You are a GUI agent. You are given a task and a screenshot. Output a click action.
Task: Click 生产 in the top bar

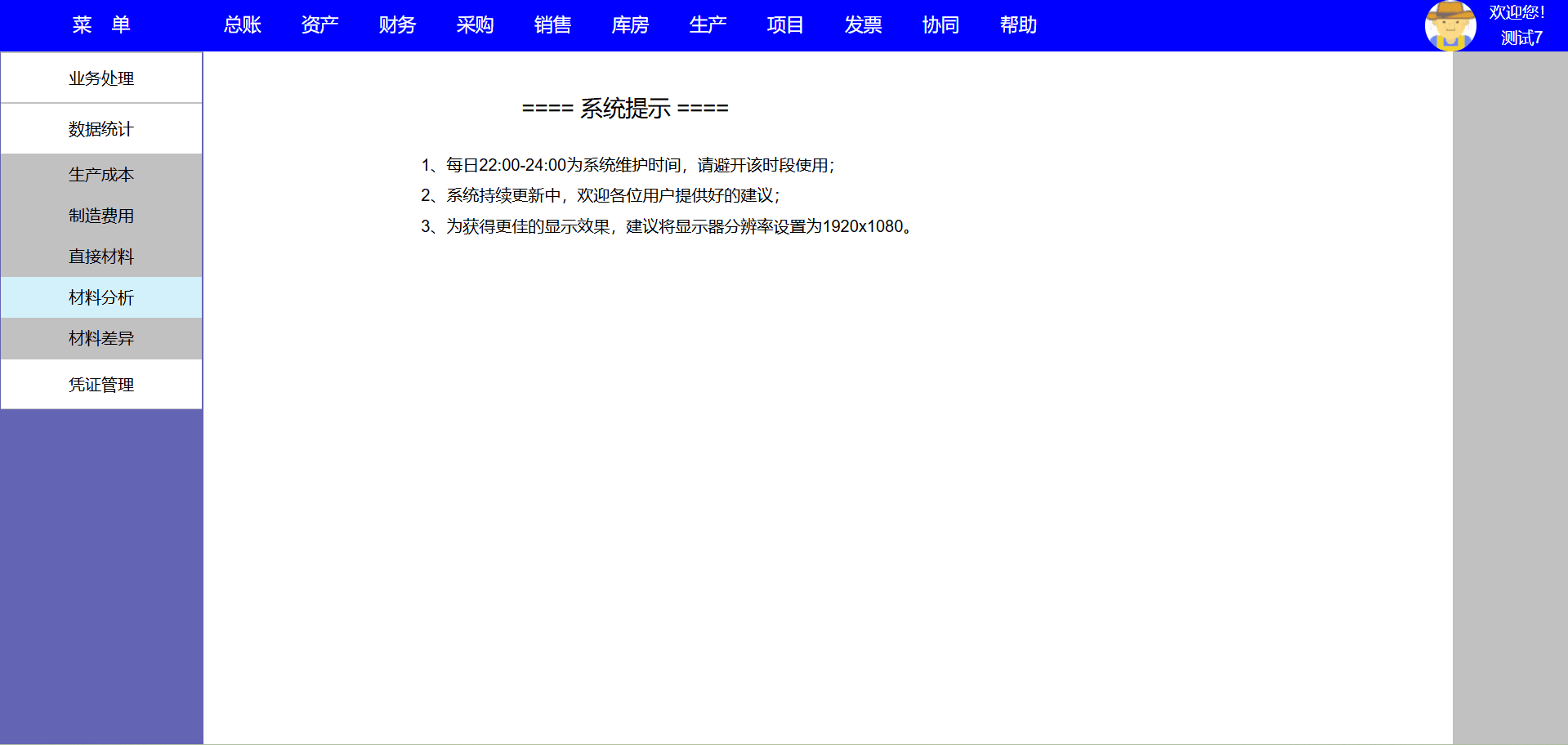708,25
